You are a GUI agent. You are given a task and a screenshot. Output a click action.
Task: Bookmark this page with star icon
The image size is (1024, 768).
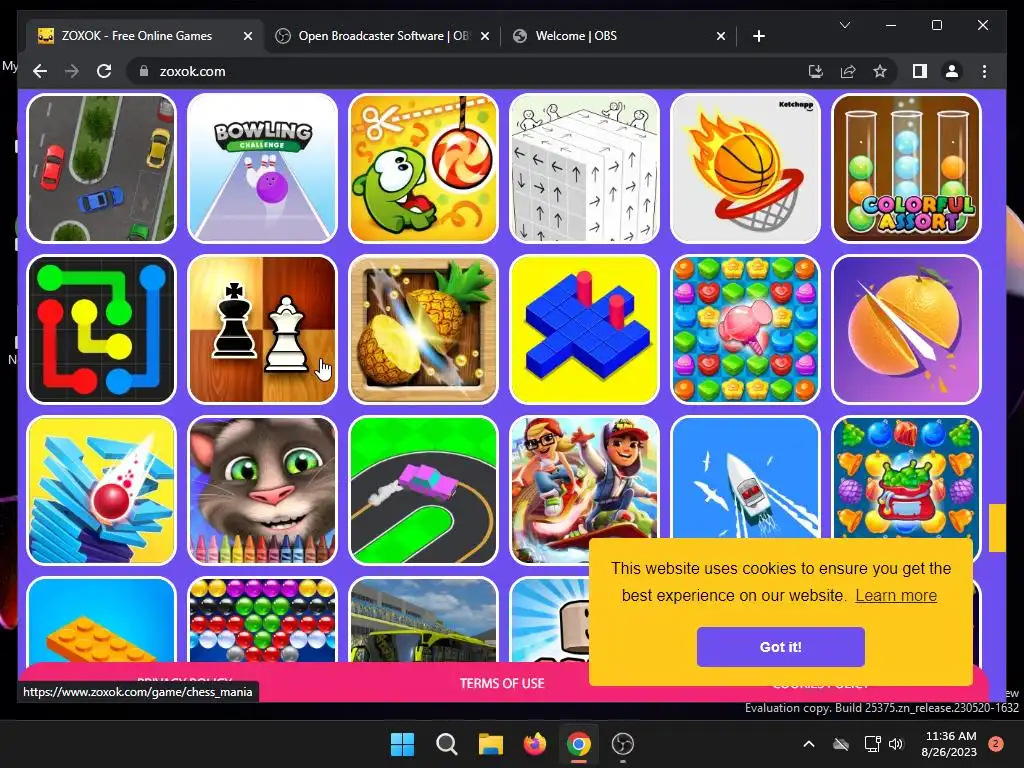tap(880, 71)
